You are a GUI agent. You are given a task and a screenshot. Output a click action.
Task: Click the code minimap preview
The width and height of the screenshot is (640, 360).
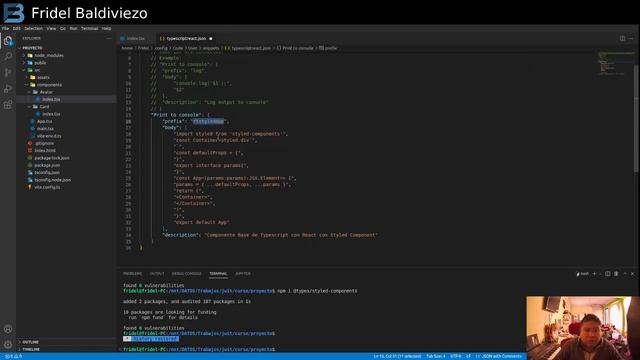(616, 63)
